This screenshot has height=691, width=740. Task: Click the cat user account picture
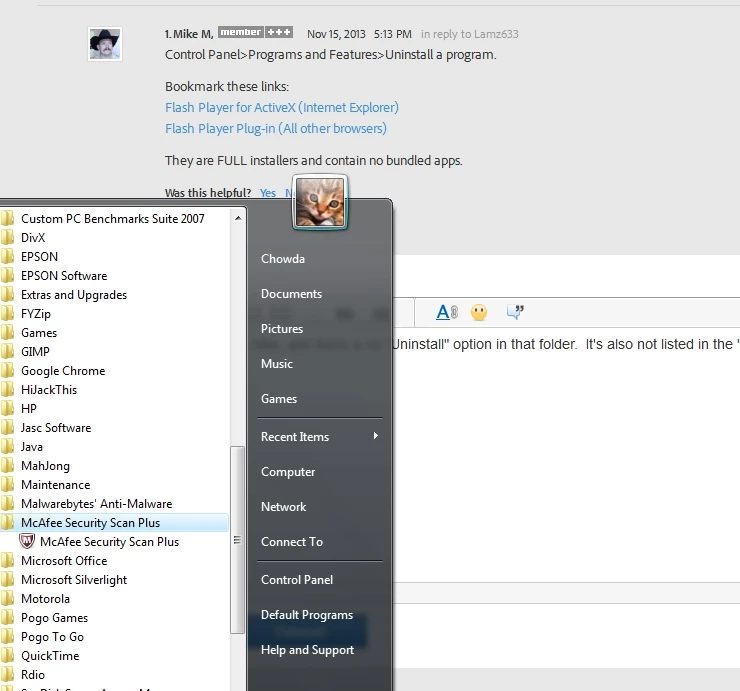coord(320,202)
